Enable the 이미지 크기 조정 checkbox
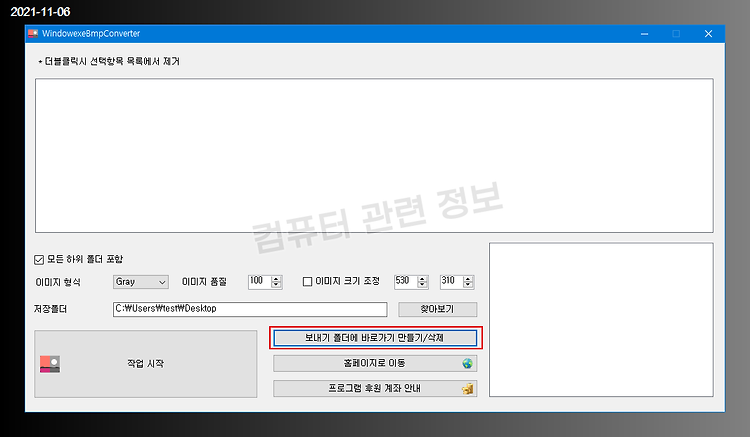Image resolution: width=750 pixels, height=437 pixels. pos(308,282)
